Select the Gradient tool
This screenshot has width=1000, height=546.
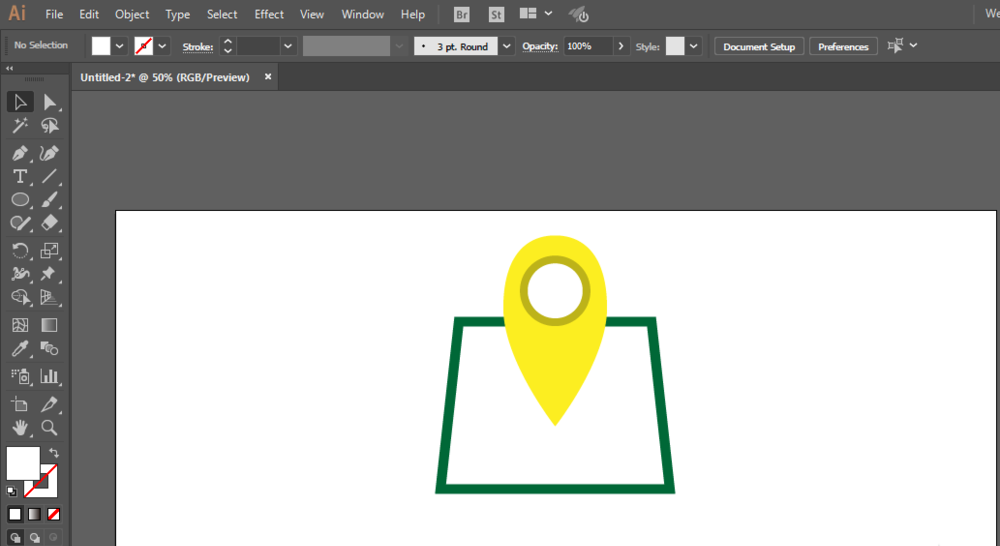[x=49, y=325]
